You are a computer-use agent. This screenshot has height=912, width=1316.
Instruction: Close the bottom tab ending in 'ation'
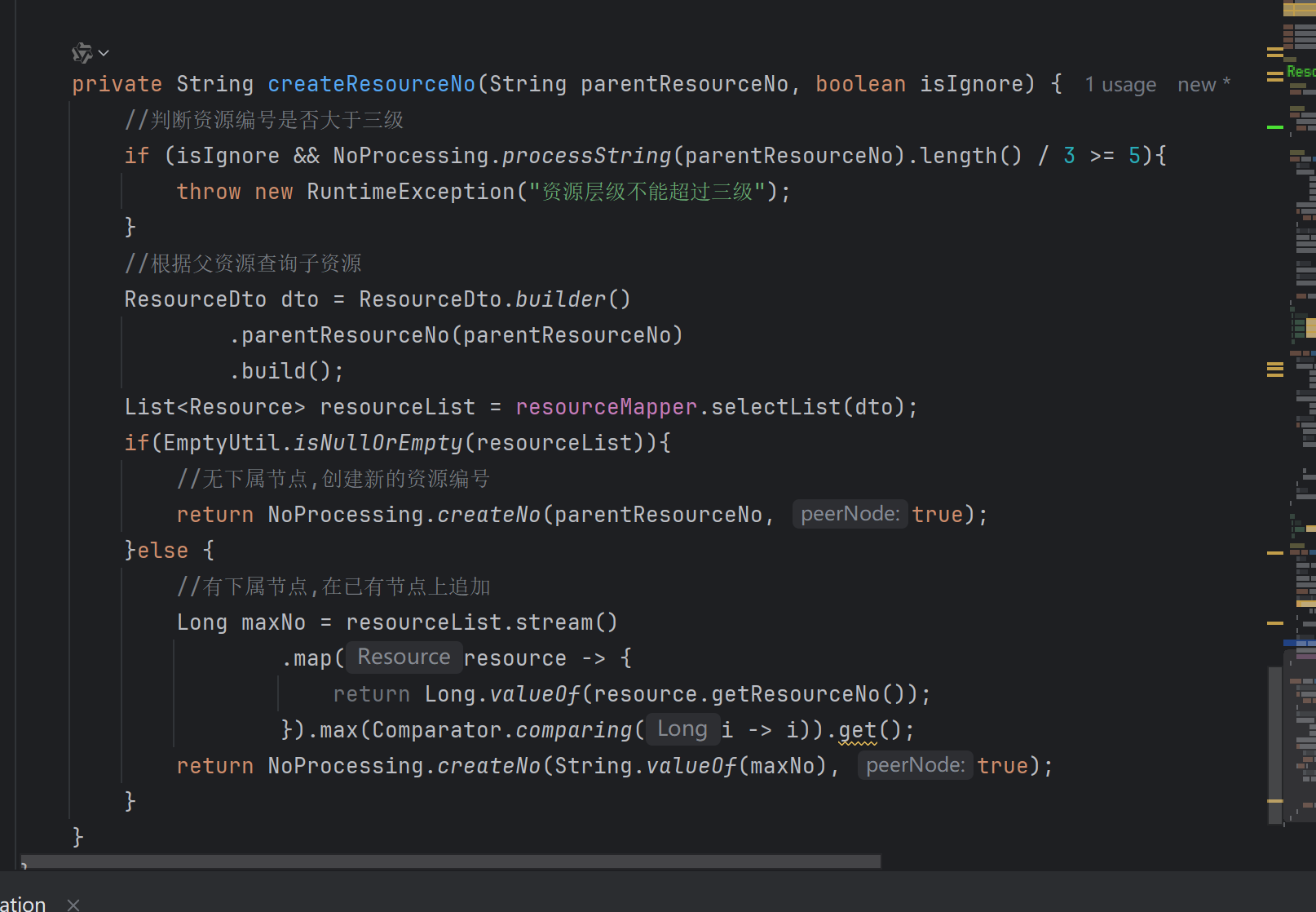point(73,904)
